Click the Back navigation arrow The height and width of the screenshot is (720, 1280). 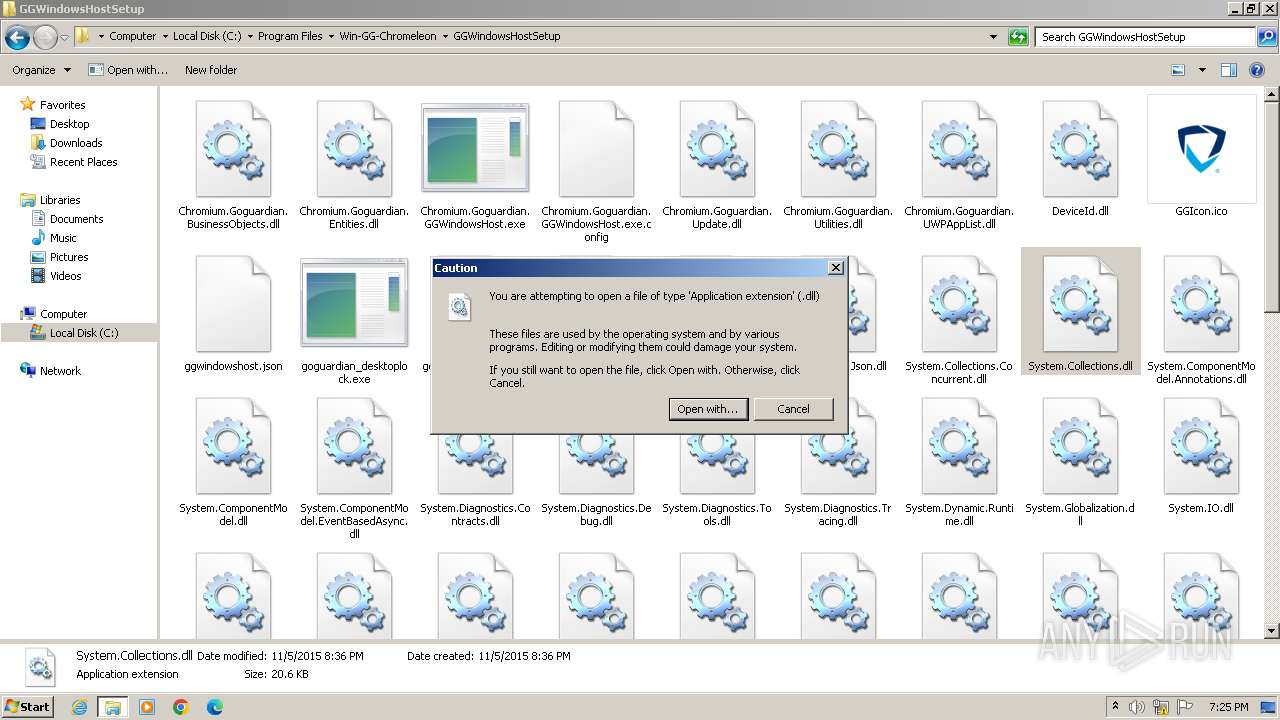(x=17, y=38)
